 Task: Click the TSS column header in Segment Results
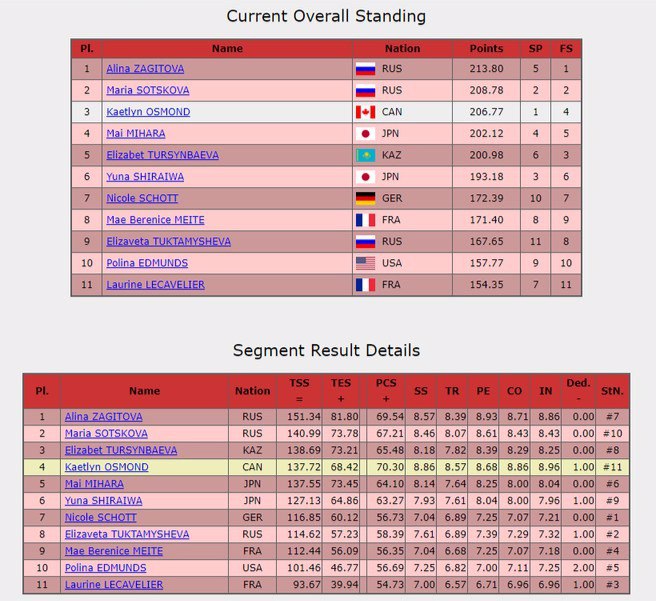pyautogui.click(x=299, y=391)
